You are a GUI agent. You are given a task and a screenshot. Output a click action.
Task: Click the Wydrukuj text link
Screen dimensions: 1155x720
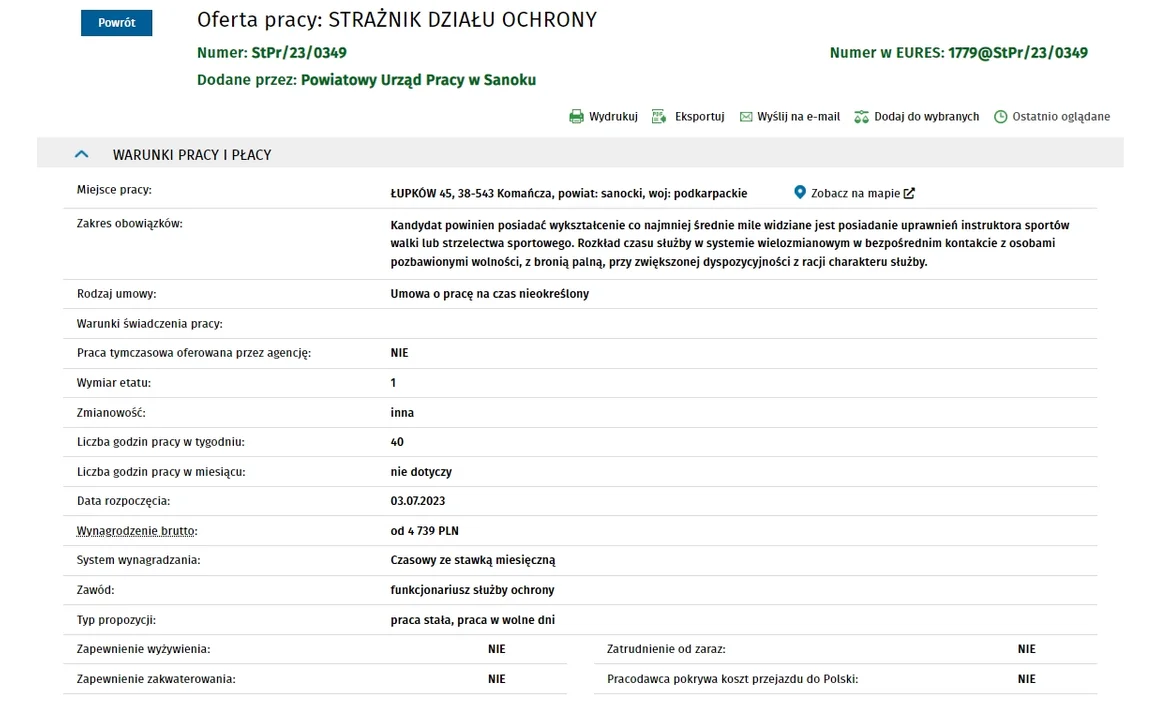614,116
